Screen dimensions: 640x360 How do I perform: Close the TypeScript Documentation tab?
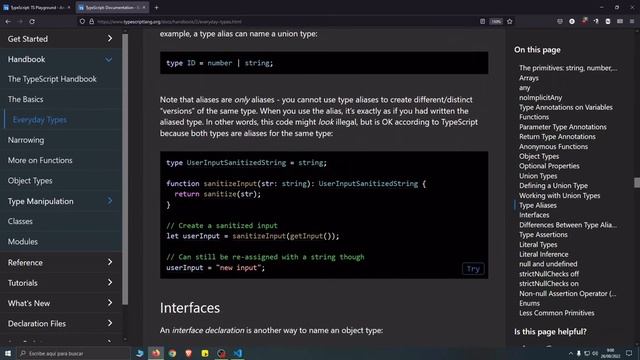[144, 7]
